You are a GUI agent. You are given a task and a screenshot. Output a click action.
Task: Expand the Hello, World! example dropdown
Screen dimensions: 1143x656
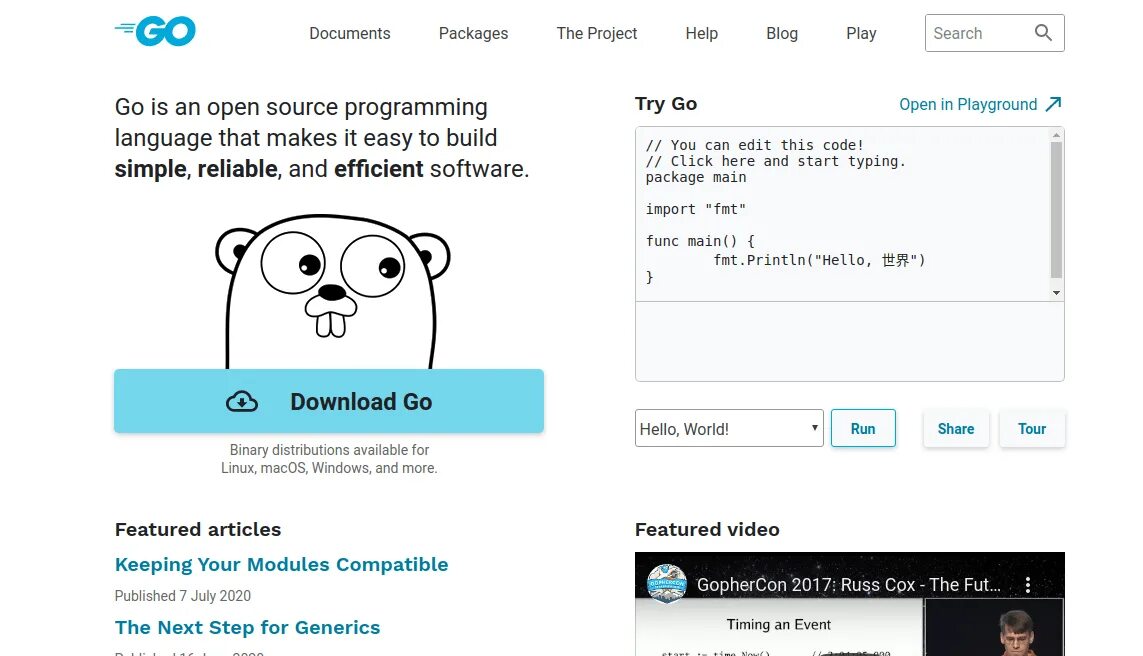(x=729, y=429)
